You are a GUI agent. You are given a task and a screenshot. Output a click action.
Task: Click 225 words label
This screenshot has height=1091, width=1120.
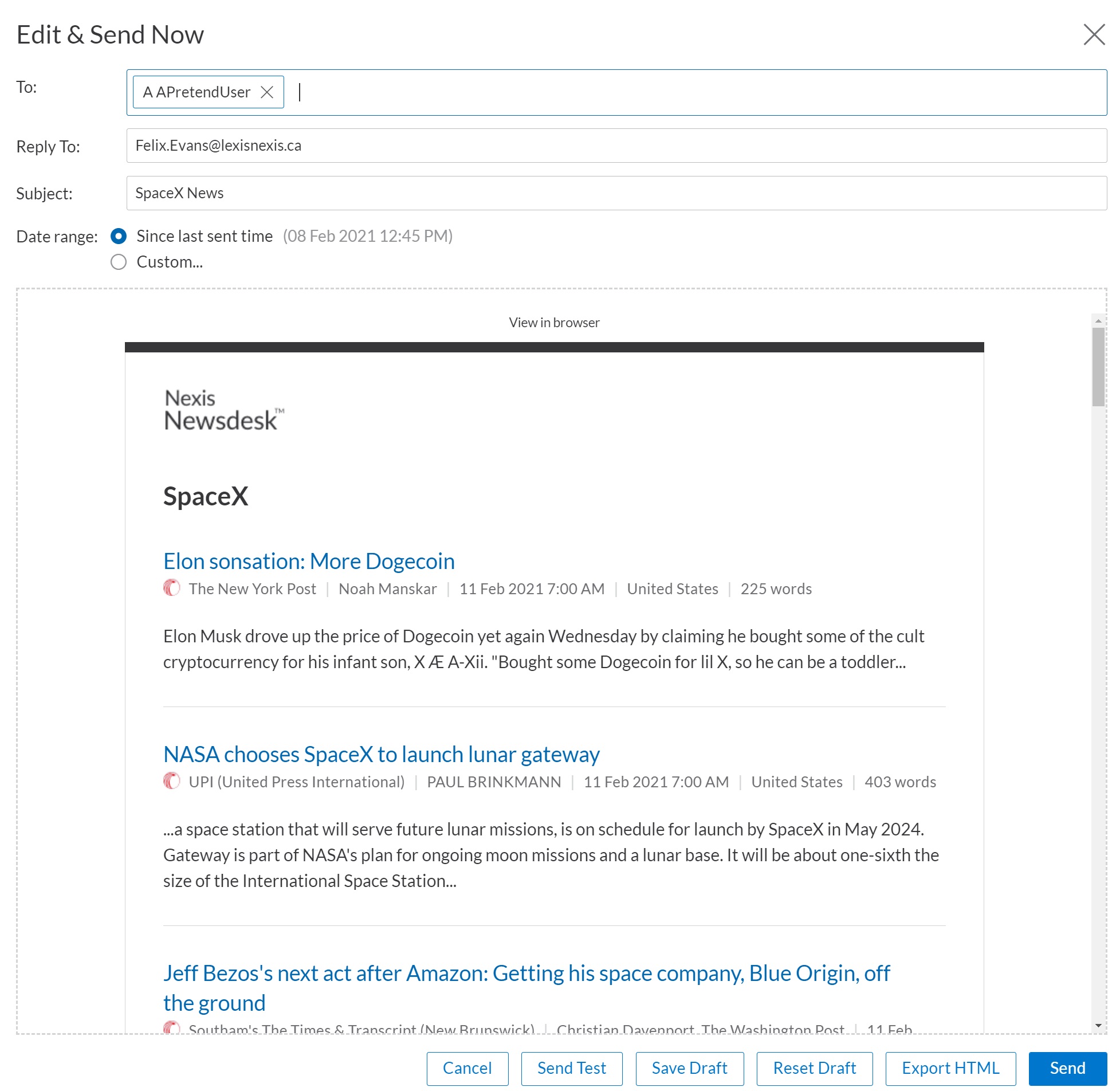point(776,588)
